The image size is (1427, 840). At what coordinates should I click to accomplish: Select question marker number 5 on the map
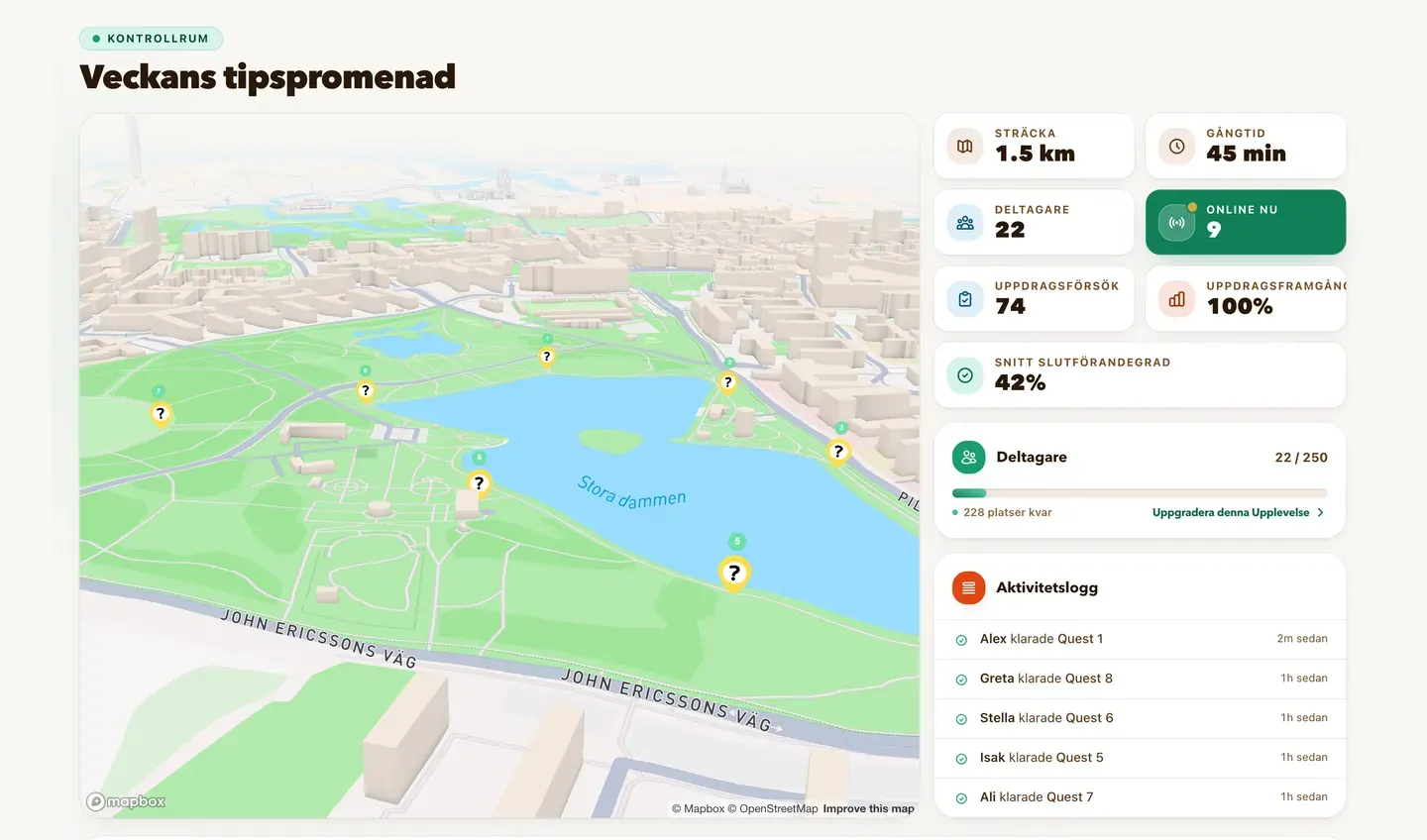coord(734,573)
